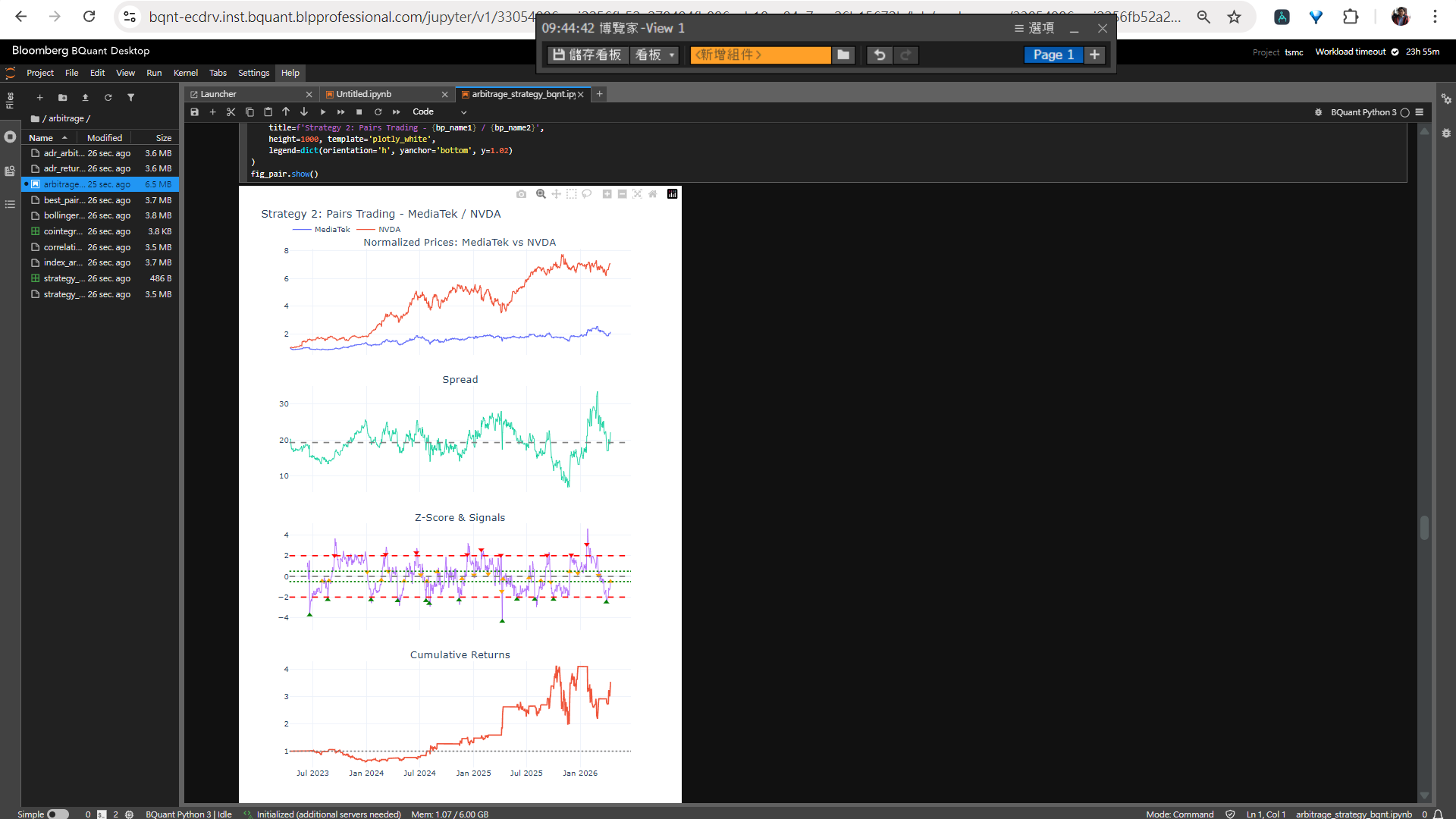This screenshot has width=1456, height=819.
Task: Reset the plot axes with the home icon
Action: [x=652, y=194]
